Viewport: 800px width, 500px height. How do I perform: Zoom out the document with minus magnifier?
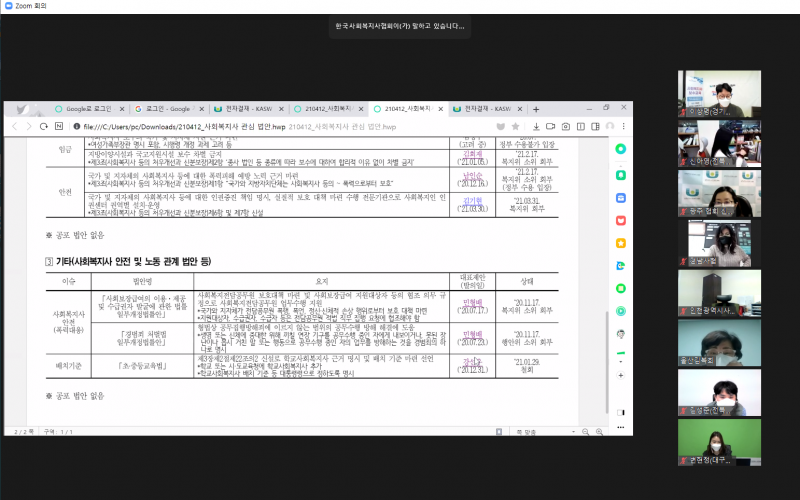[586, 432]
